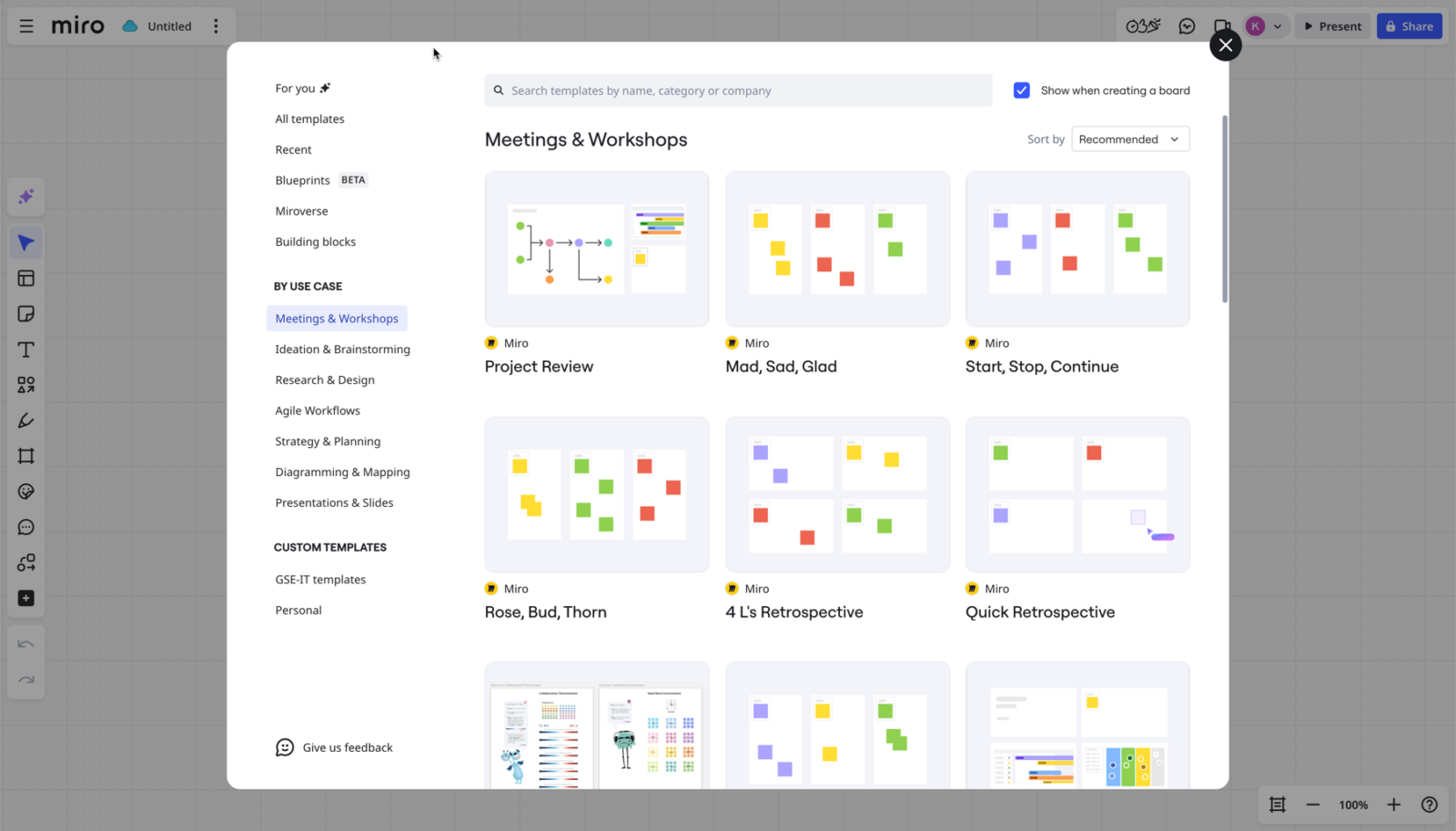The image size is (1456, 831).
Task: Open the board options three-dot menu
Action: (216, 26)
